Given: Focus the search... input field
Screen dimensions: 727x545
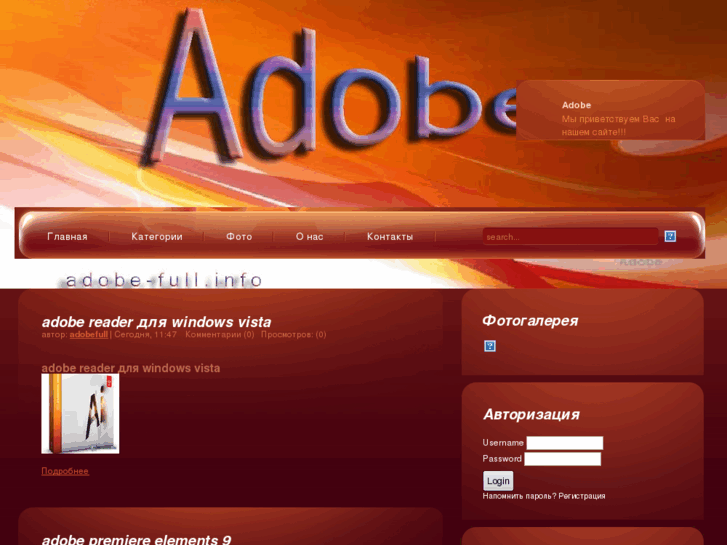Looking at the screenshot, I should pos(570,237).
